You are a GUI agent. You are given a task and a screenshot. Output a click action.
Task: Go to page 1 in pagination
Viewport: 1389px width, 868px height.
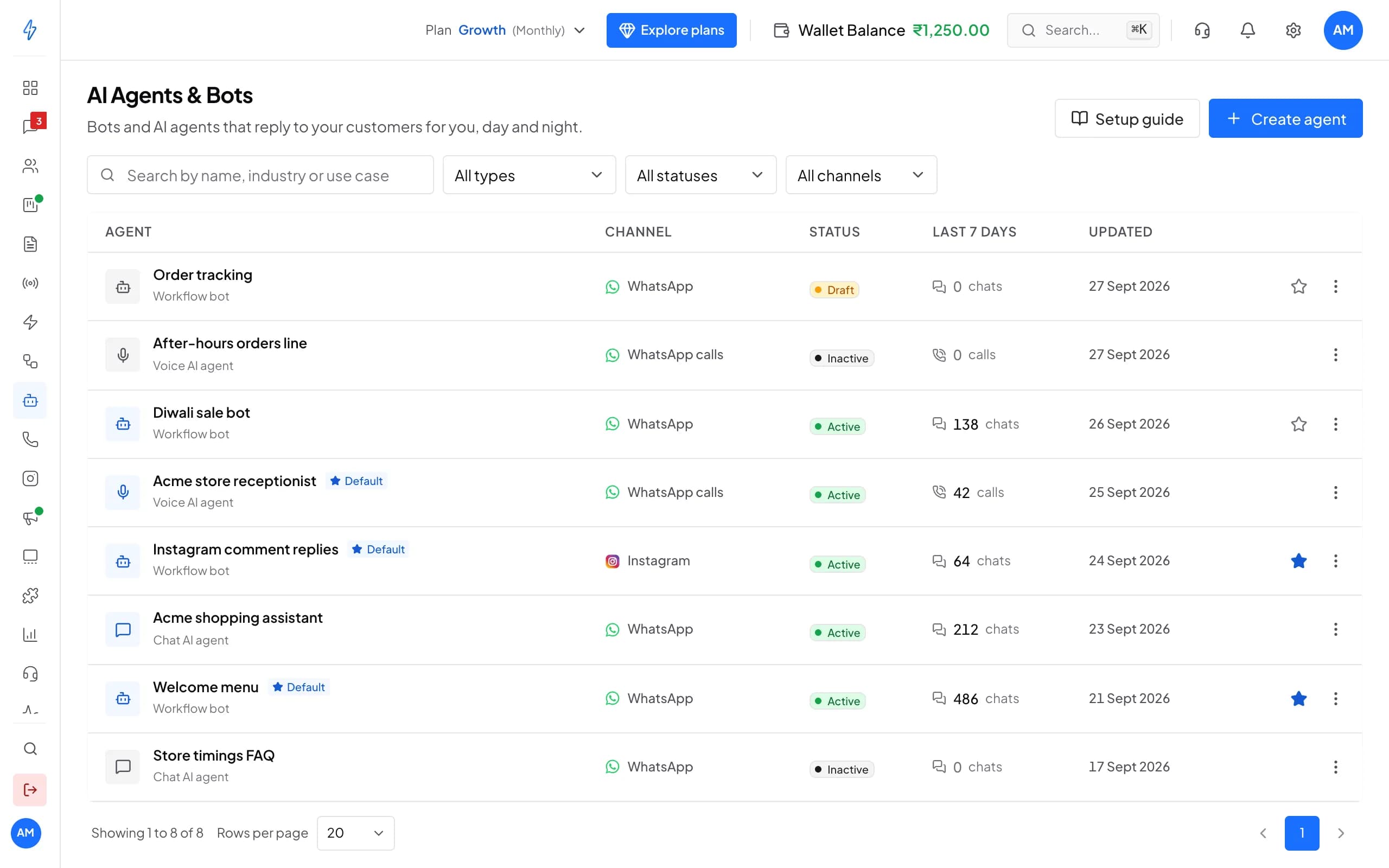click(1302, 833)
